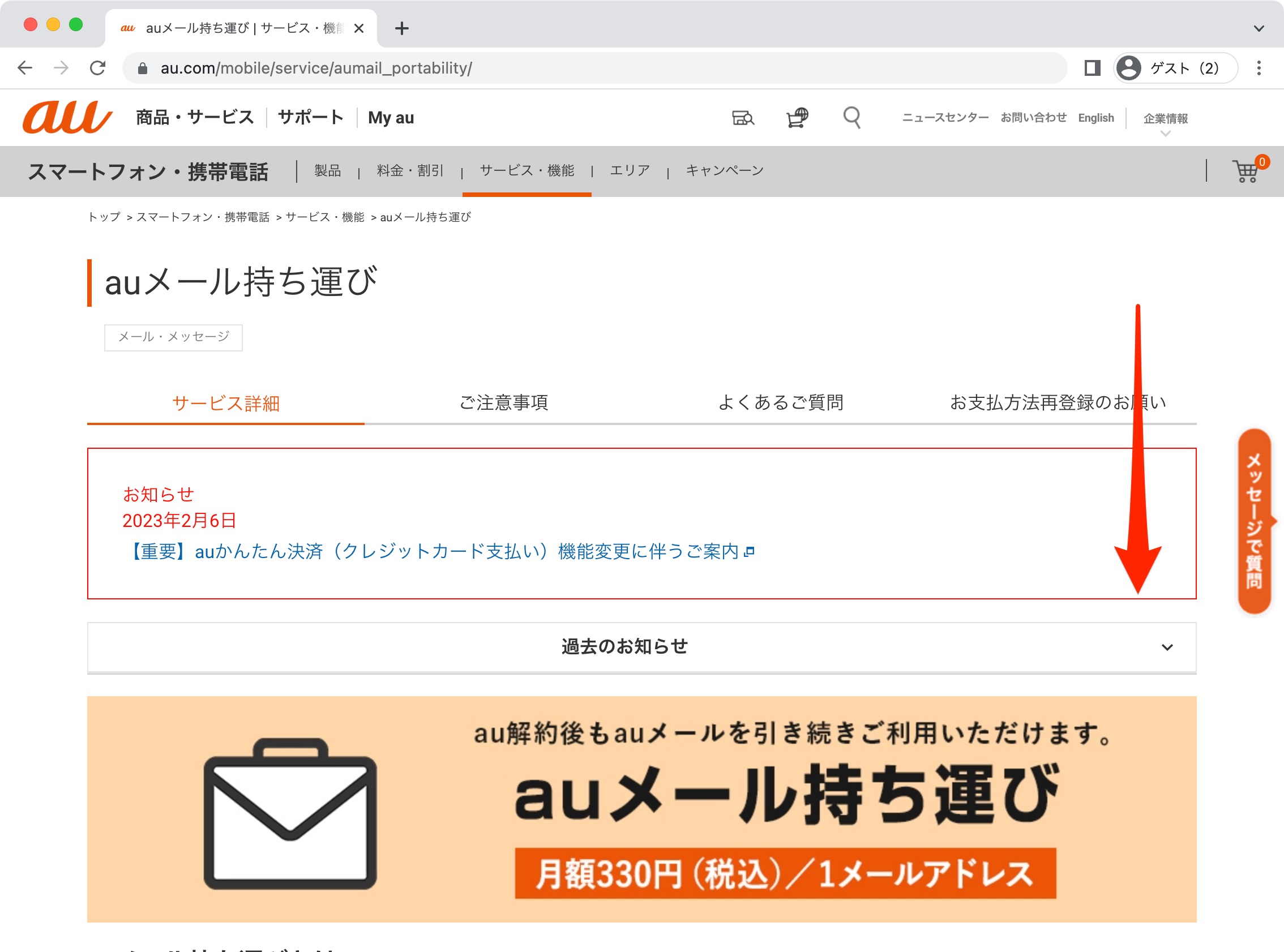
Task: Click the 2023年2月6日 notice date
Action: pos(179,521)
